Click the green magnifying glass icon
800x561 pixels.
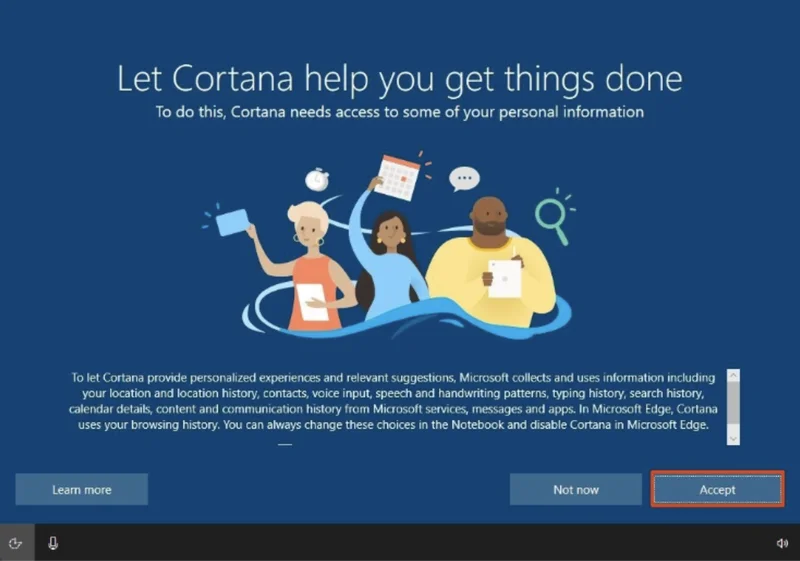pyautogui.click(x=551, y=217)
